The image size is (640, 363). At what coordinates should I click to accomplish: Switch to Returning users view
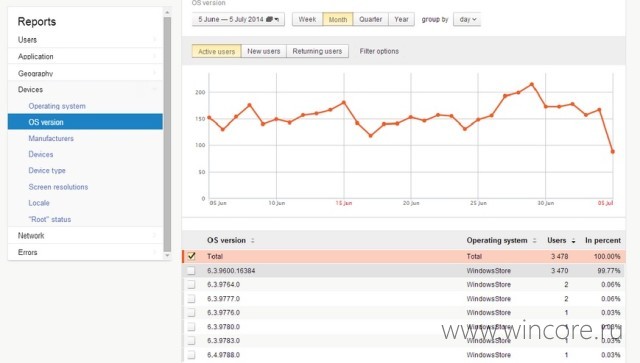317,51
